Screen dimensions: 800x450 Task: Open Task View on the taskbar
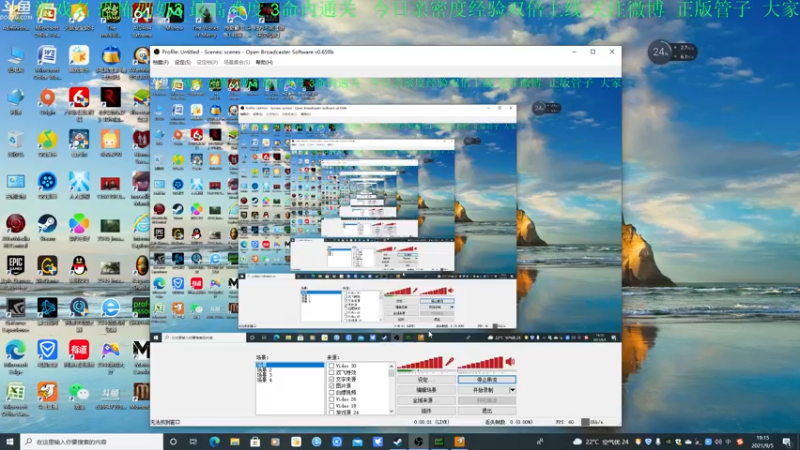point(193,441)
